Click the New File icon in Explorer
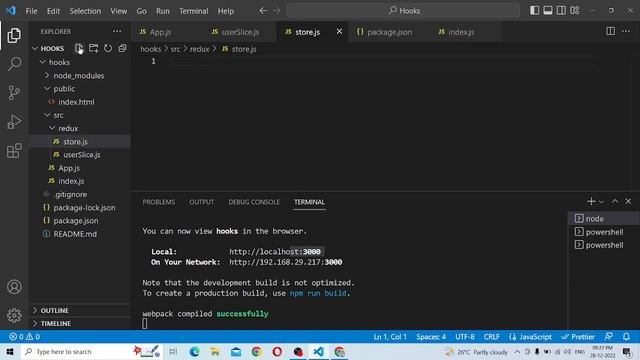The height and width of the screenshot is (360, 640). [x=79, y=48]
